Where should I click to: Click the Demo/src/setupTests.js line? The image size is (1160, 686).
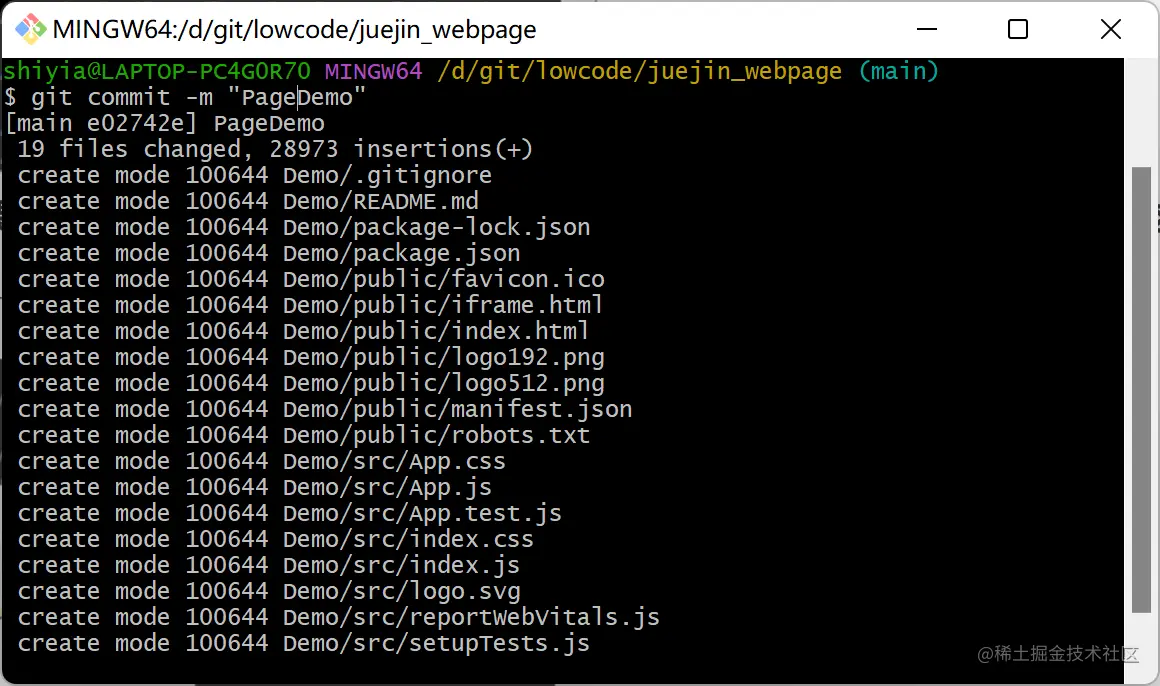tap(304, 643)
